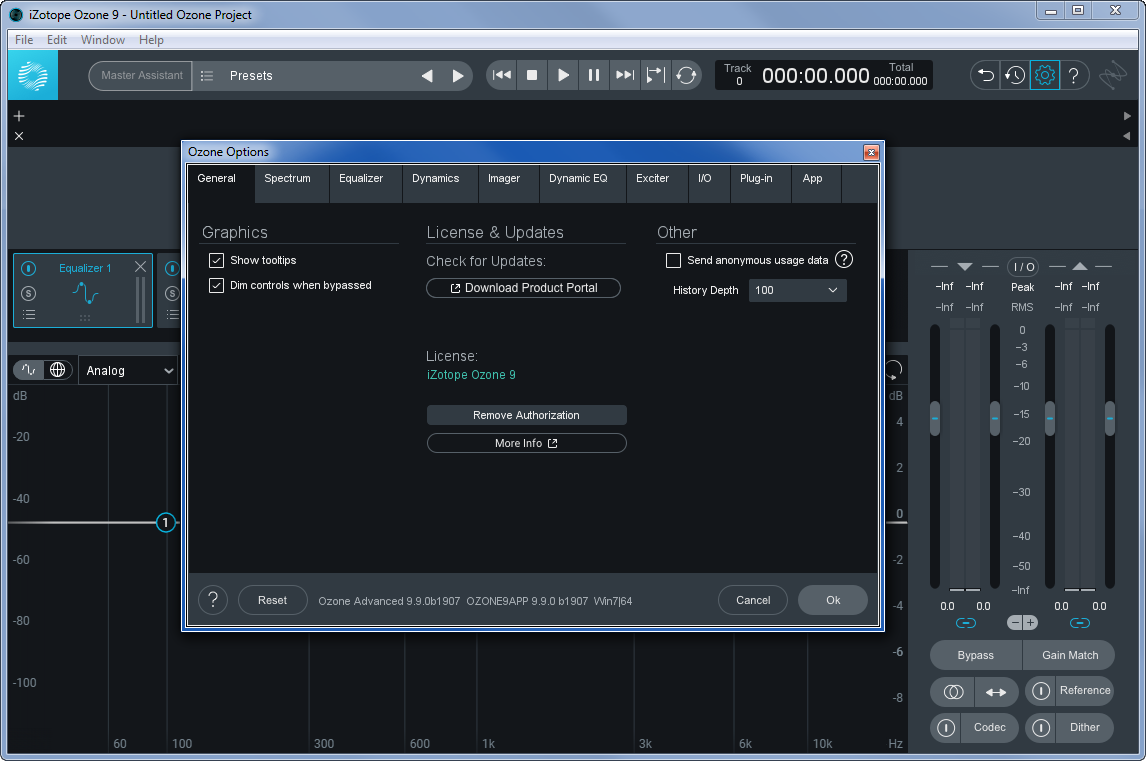
Task: Toggle the Gain Match button
Action: click(x=1069, y=655)
